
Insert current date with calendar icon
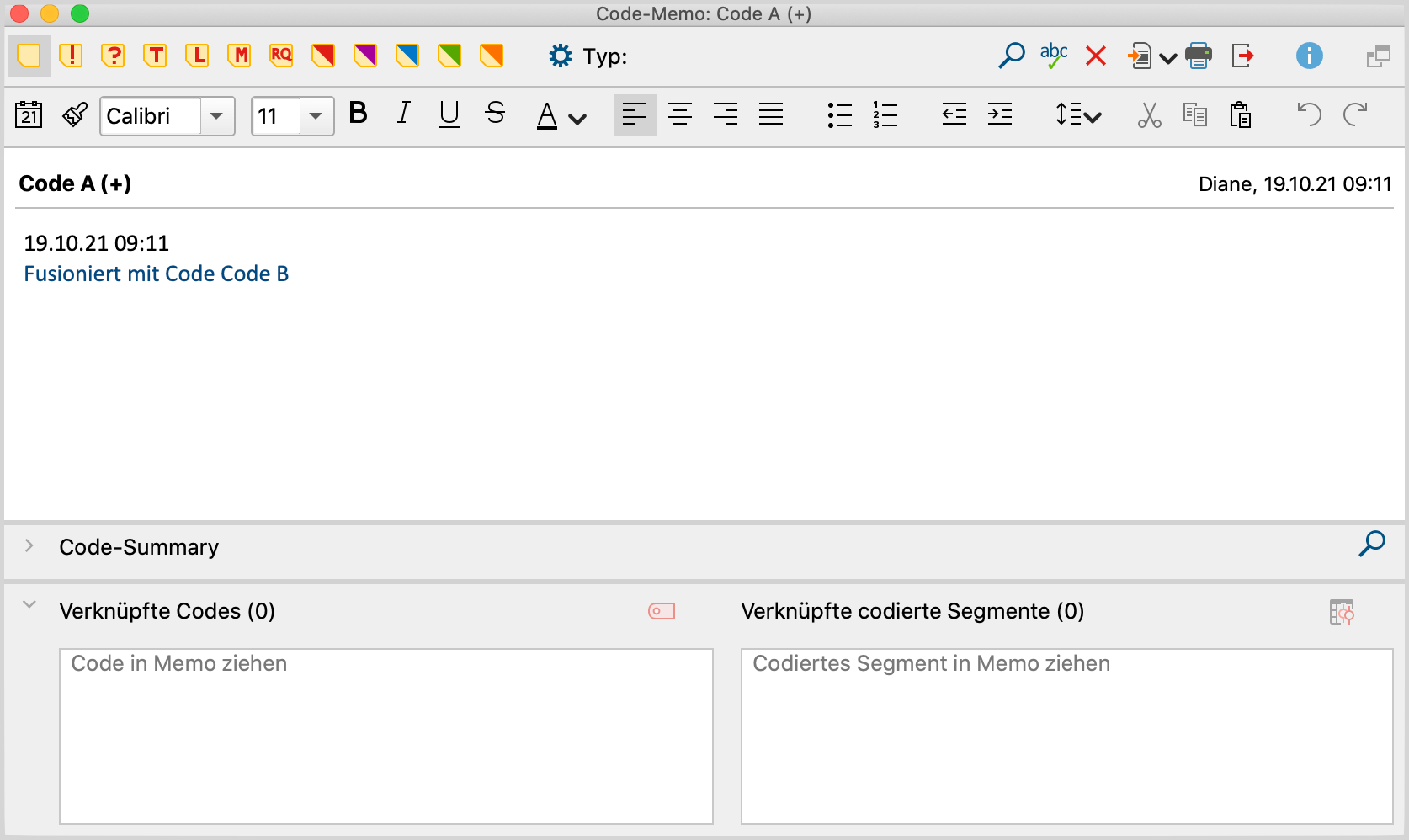29,114
